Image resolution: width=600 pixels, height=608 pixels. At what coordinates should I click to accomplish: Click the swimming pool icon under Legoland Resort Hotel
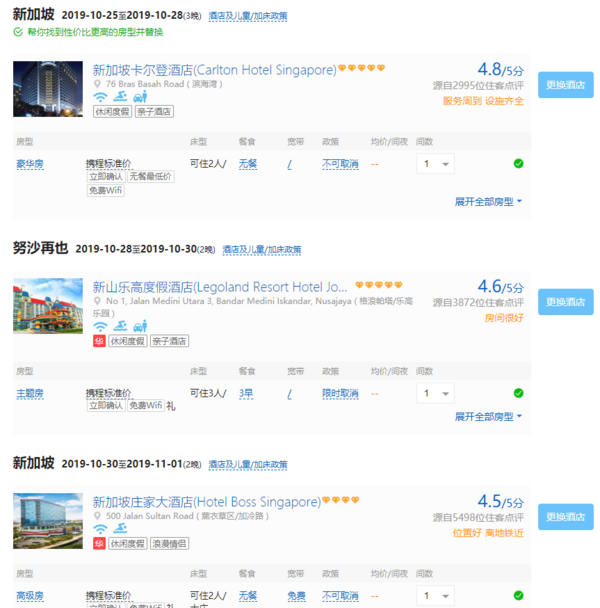[120, 326]
